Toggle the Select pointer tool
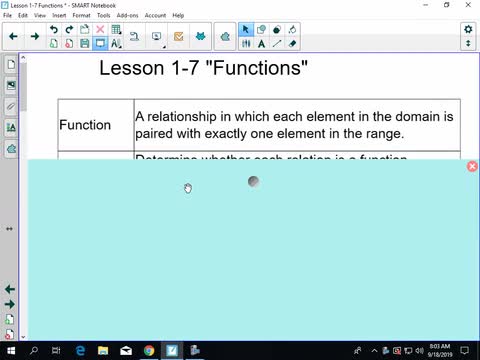This screenshot has width=480, height=360. (x=246, y=29)
